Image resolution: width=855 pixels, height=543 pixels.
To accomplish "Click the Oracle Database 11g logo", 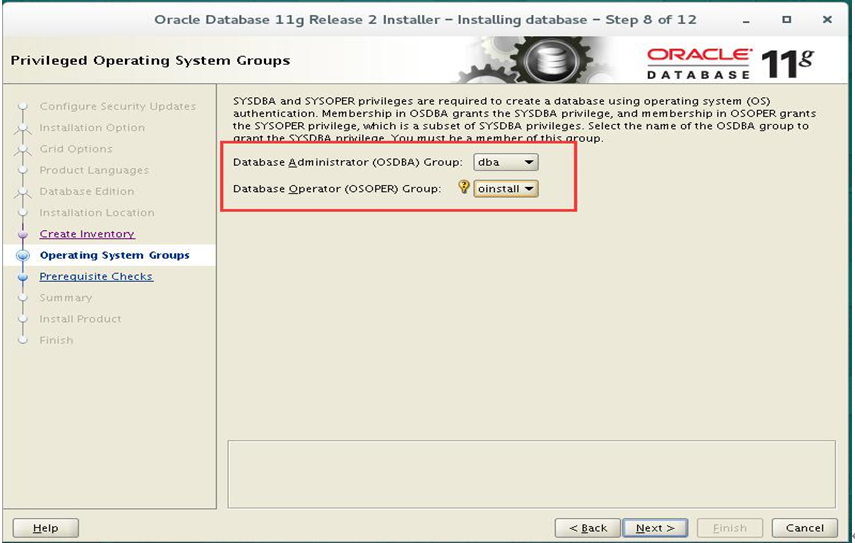I will 730,63.
